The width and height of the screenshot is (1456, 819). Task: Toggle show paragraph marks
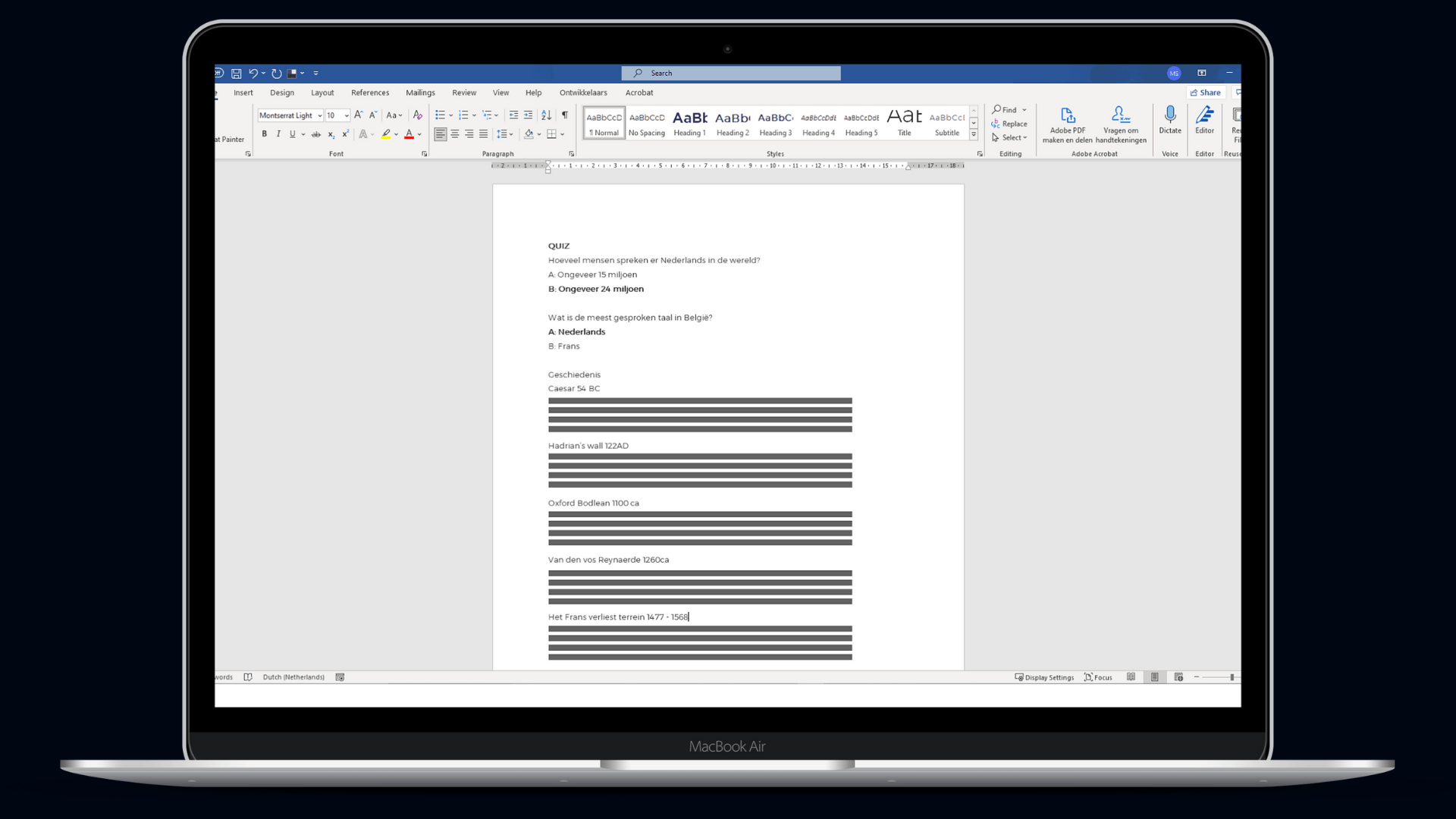[564, 115]
